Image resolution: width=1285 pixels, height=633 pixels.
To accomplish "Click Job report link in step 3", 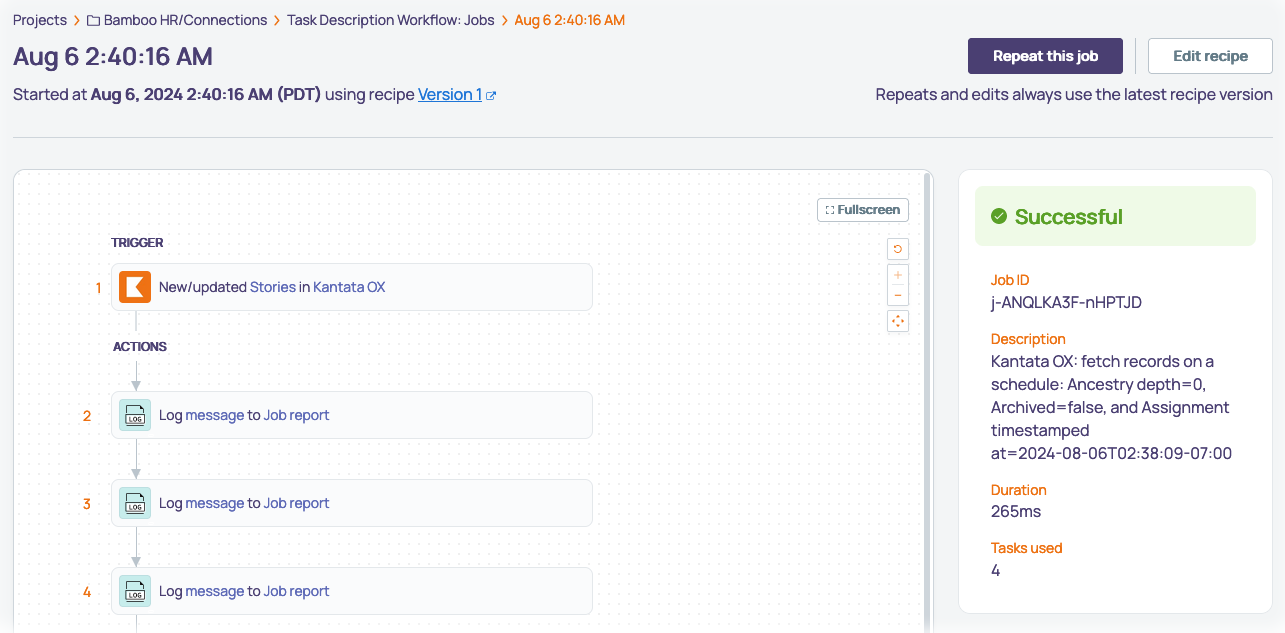I will pyautogui.click(x=296, y=503).
